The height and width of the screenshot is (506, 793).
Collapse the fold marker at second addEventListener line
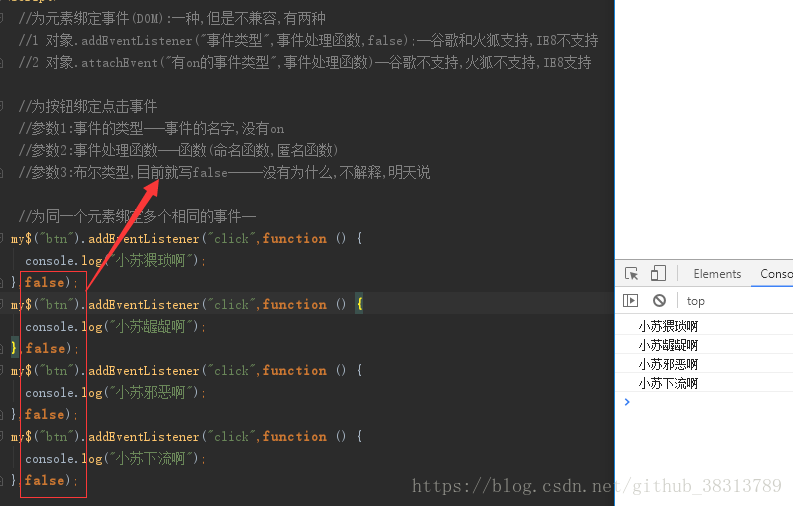[2, 304]
